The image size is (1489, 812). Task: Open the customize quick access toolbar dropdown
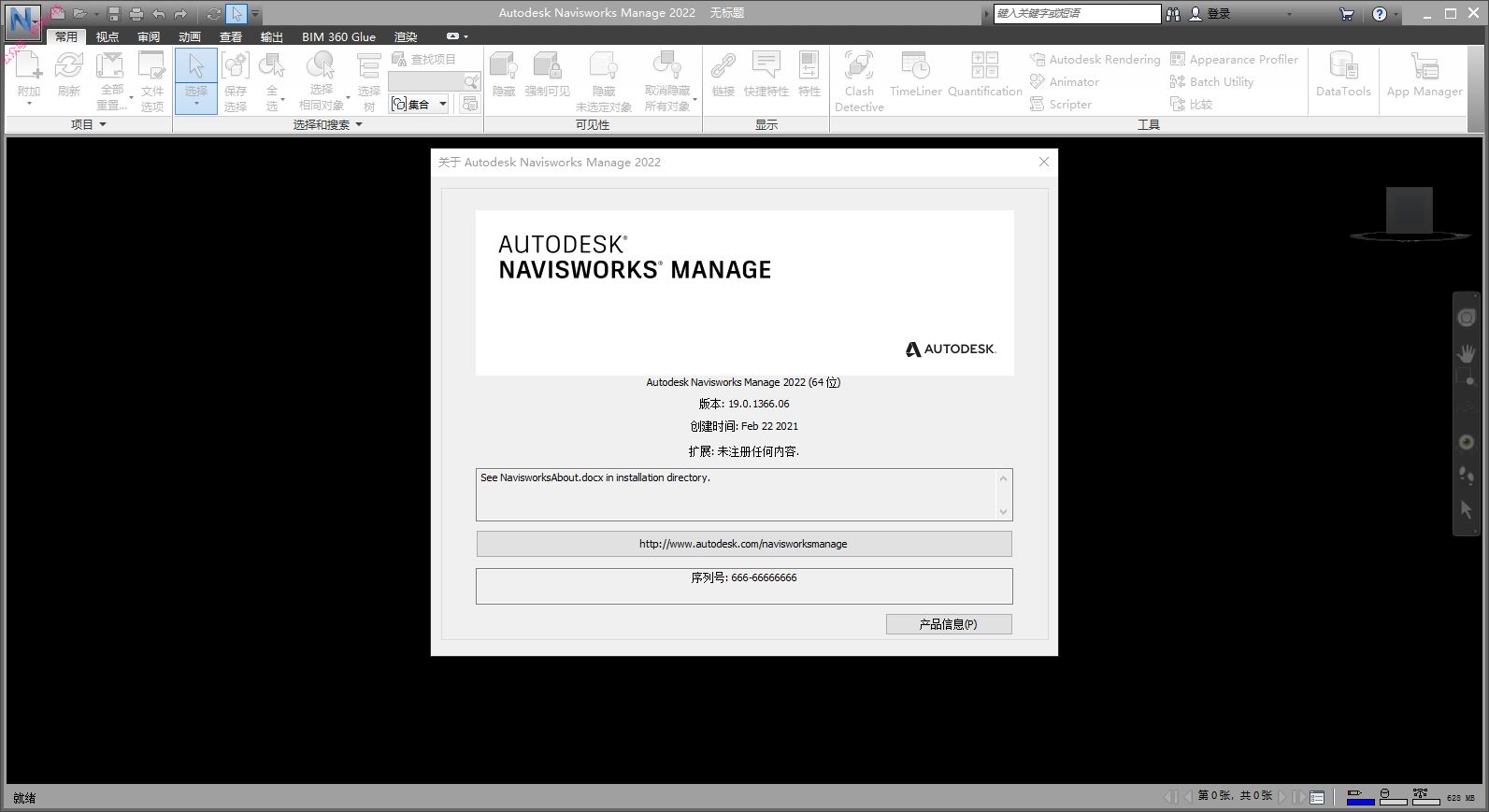[255, 14]
